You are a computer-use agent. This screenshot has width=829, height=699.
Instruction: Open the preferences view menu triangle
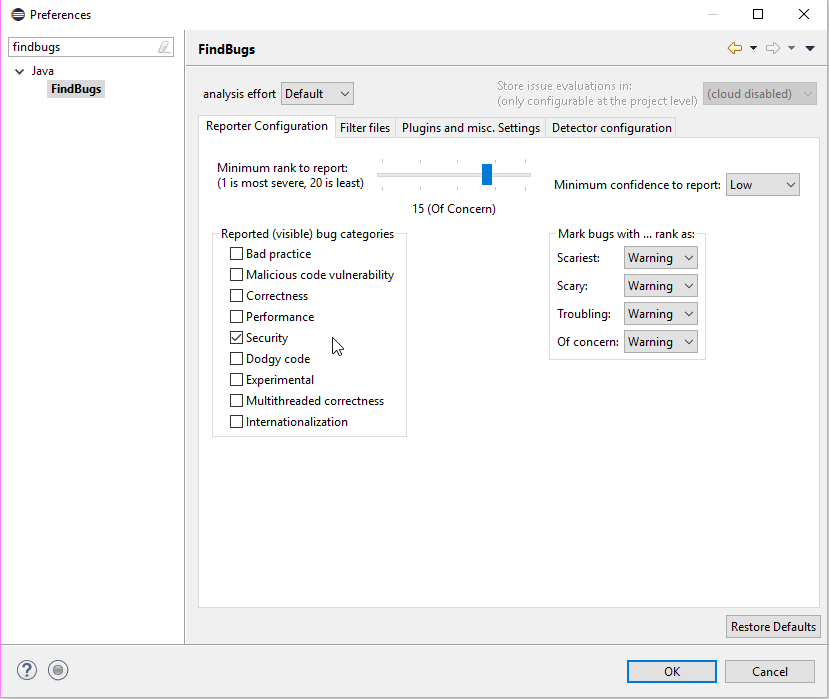click(810, 48)
